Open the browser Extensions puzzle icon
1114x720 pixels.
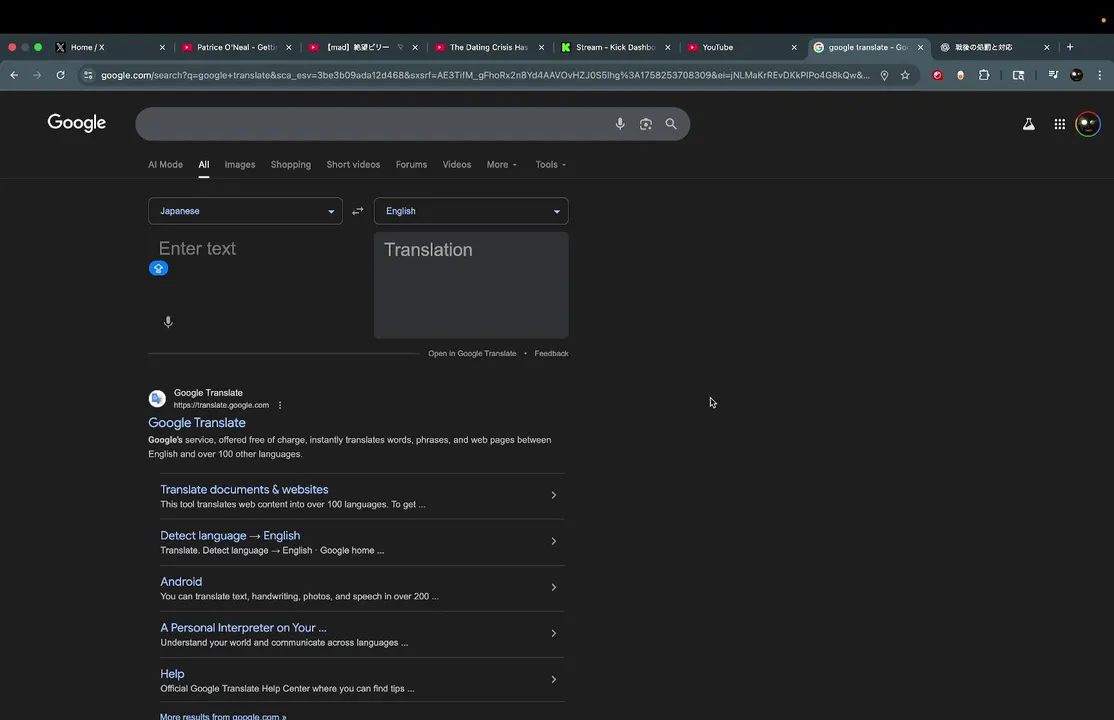click(x=984, y=75)
